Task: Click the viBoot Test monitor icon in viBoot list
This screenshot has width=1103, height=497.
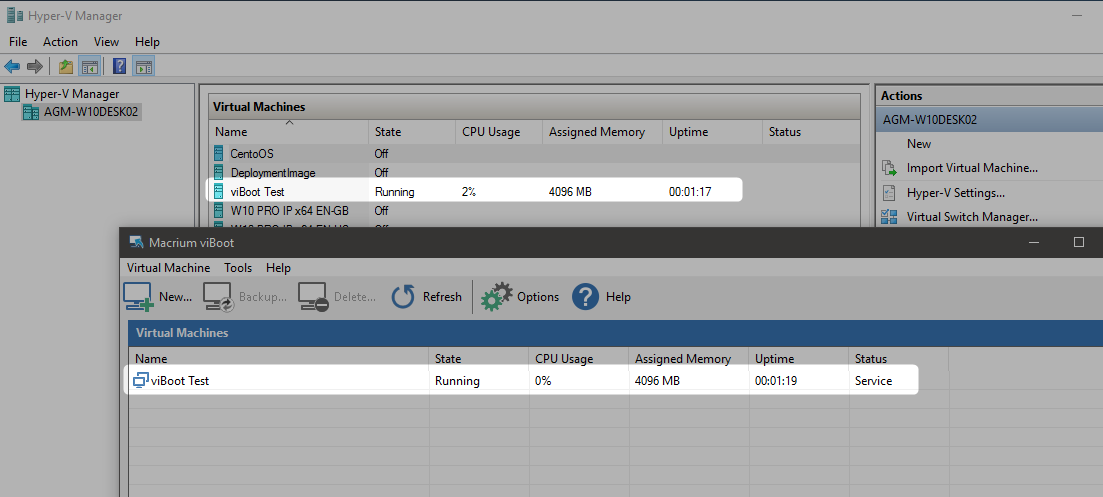Action: 141,381
